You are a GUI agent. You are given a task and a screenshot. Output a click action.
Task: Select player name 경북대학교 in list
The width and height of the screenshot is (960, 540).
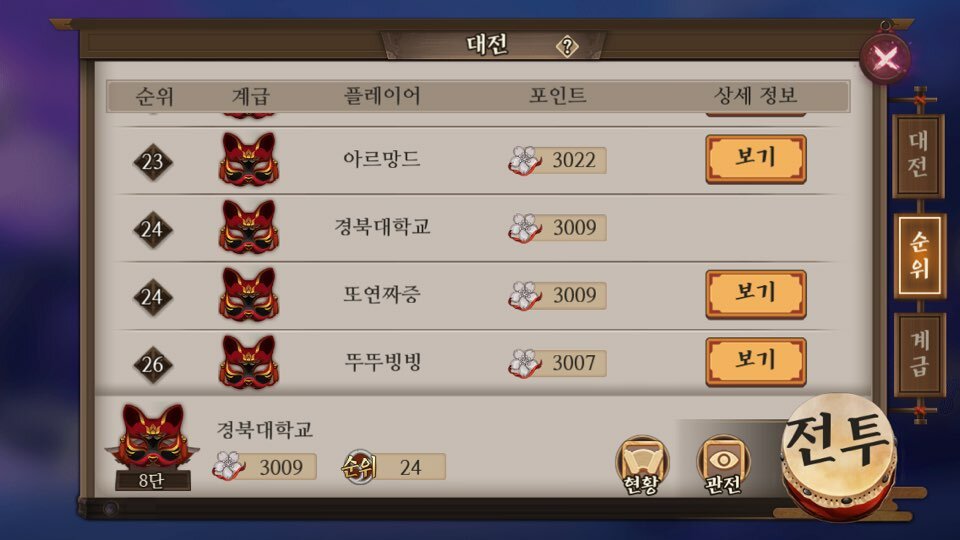382,227
